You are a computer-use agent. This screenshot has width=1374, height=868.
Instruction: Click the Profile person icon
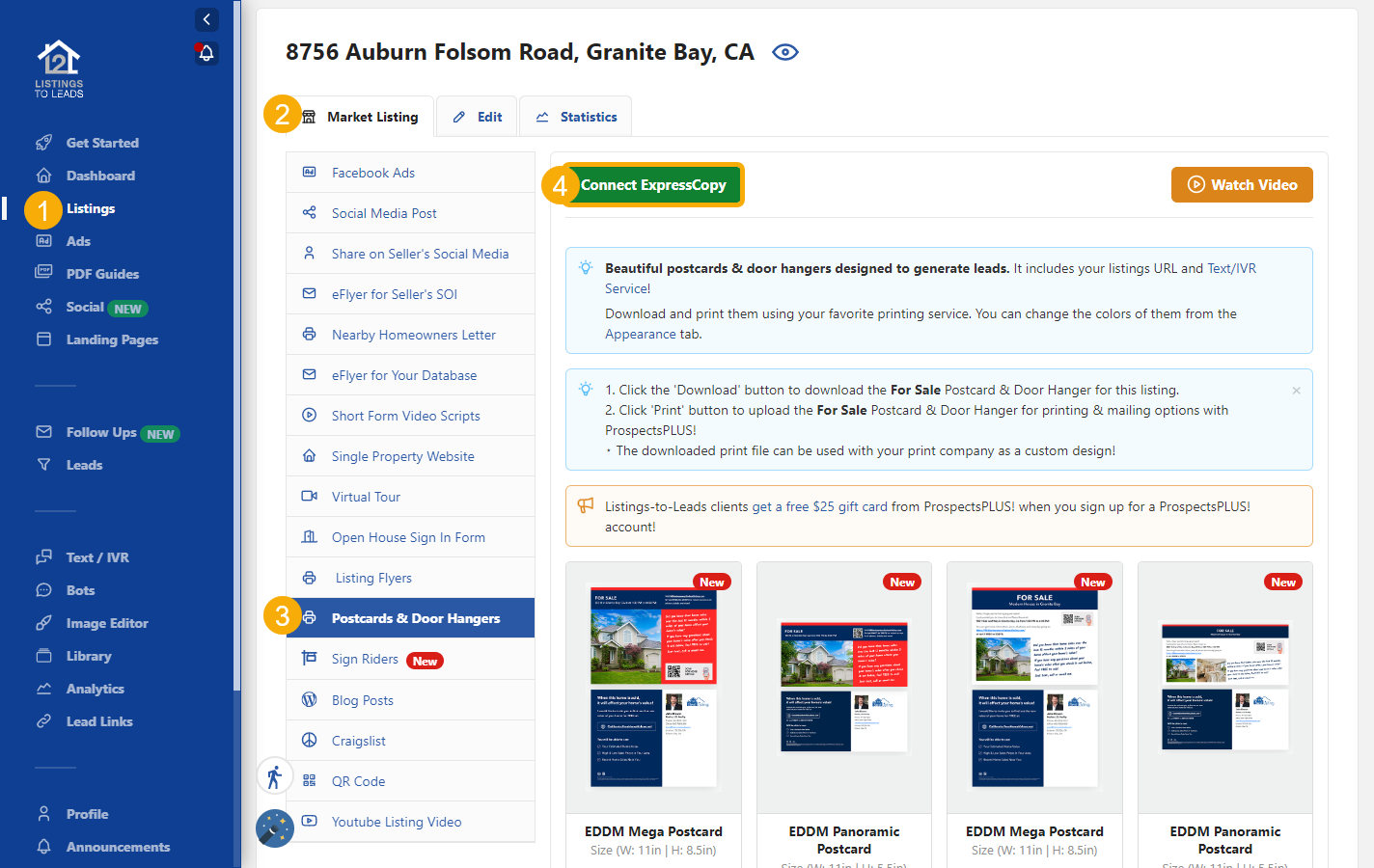(43, 814)
